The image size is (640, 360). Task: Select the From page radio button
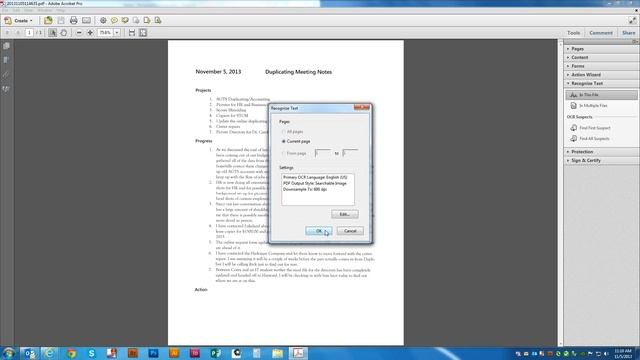pos(284,153)
